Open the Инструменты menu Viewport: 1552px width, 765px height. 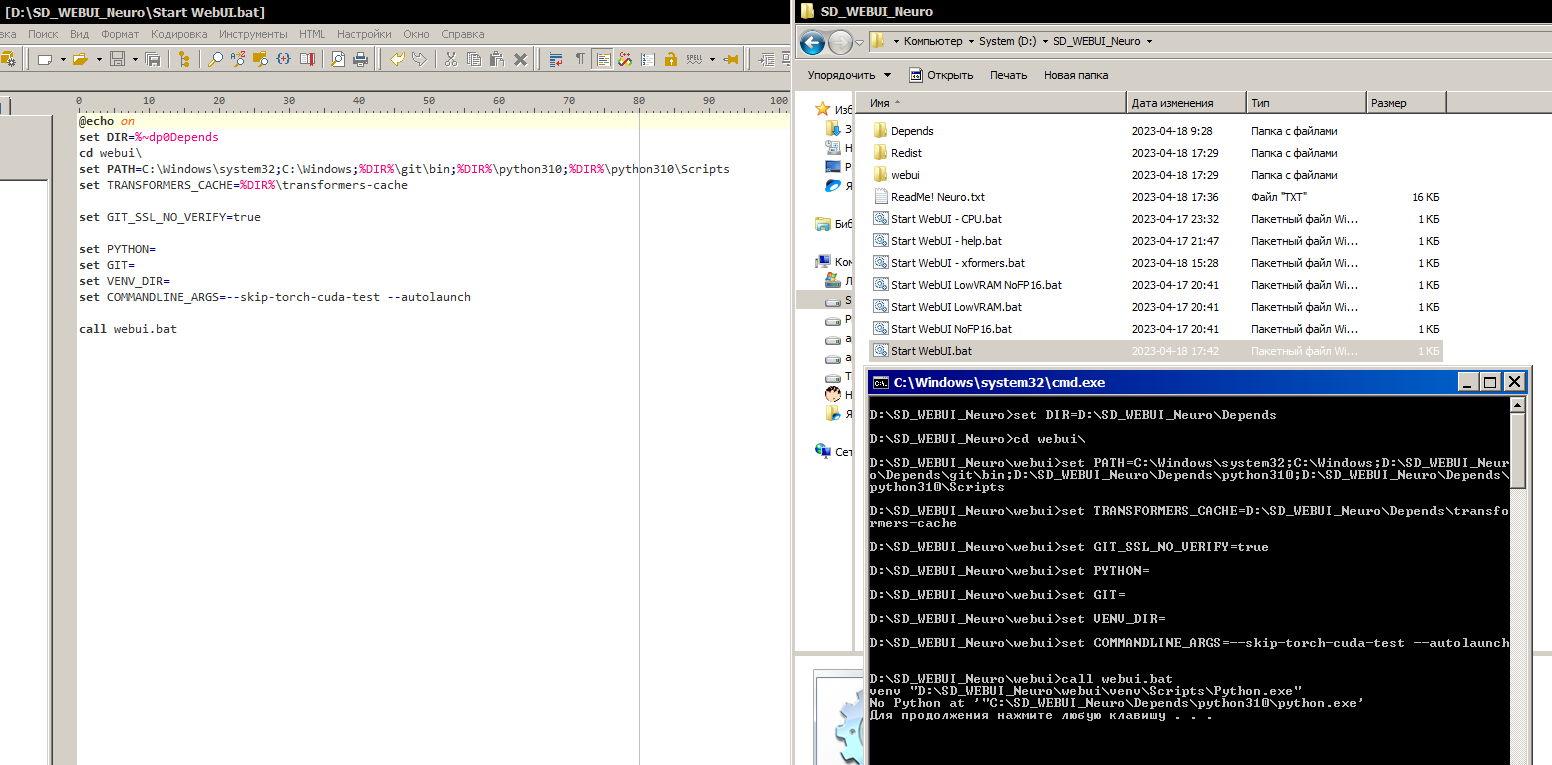click(x=253, y=34)
